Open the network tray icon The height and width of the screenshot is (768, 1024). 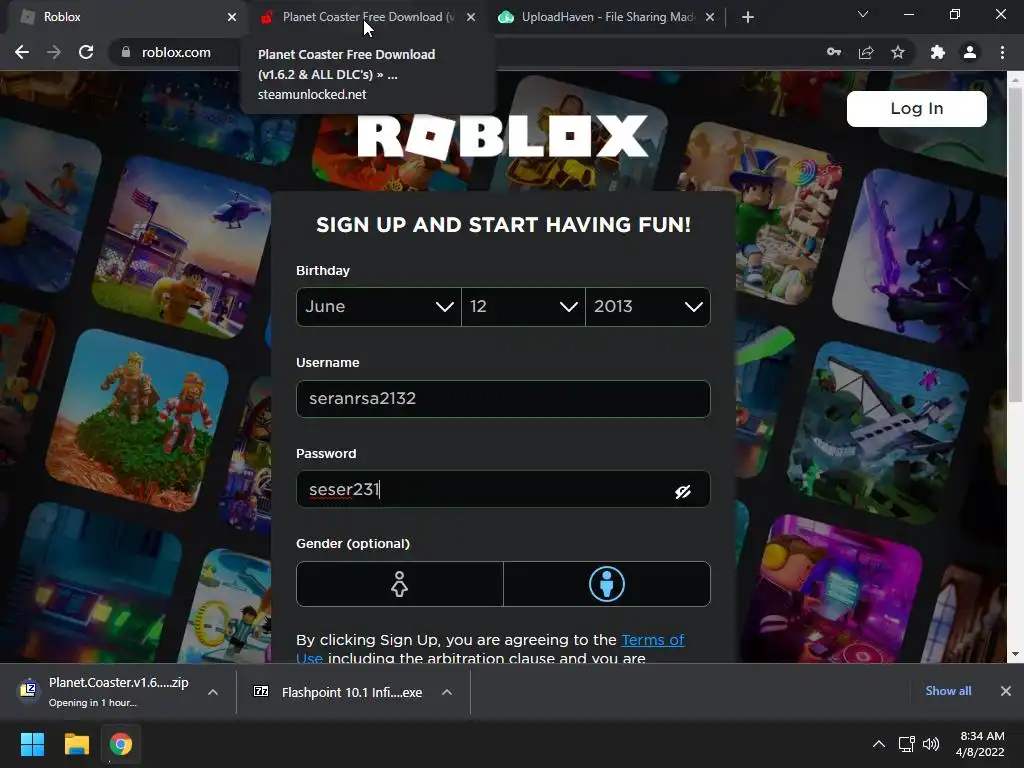(x=906, y=744)
